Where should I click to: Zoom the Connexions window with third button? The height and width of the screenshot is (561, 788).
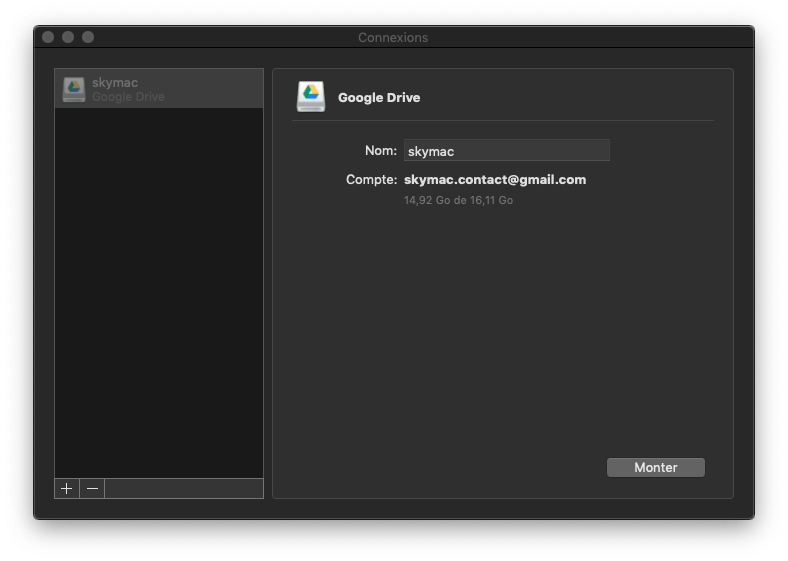(88, 37)
